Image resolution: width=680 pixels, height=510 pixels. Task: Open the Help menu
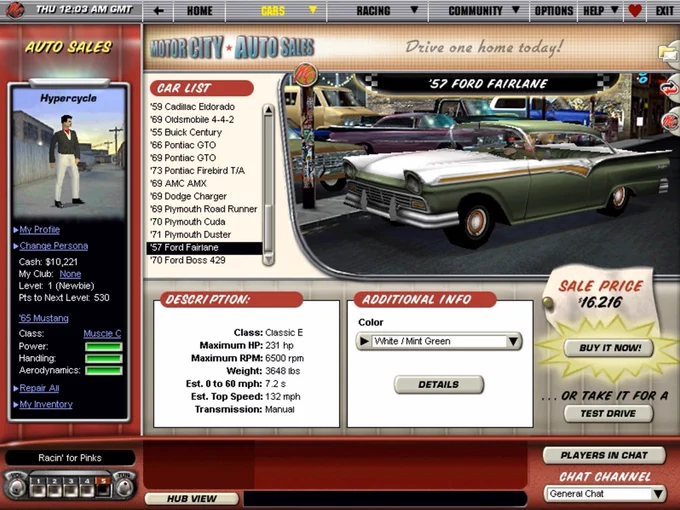(x=593, y=11)
